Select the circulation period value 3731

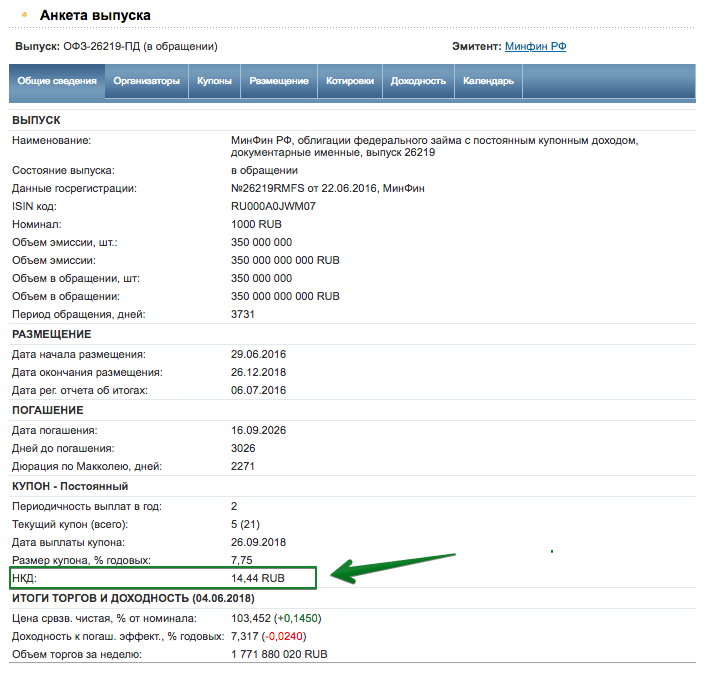coord(243,314)
